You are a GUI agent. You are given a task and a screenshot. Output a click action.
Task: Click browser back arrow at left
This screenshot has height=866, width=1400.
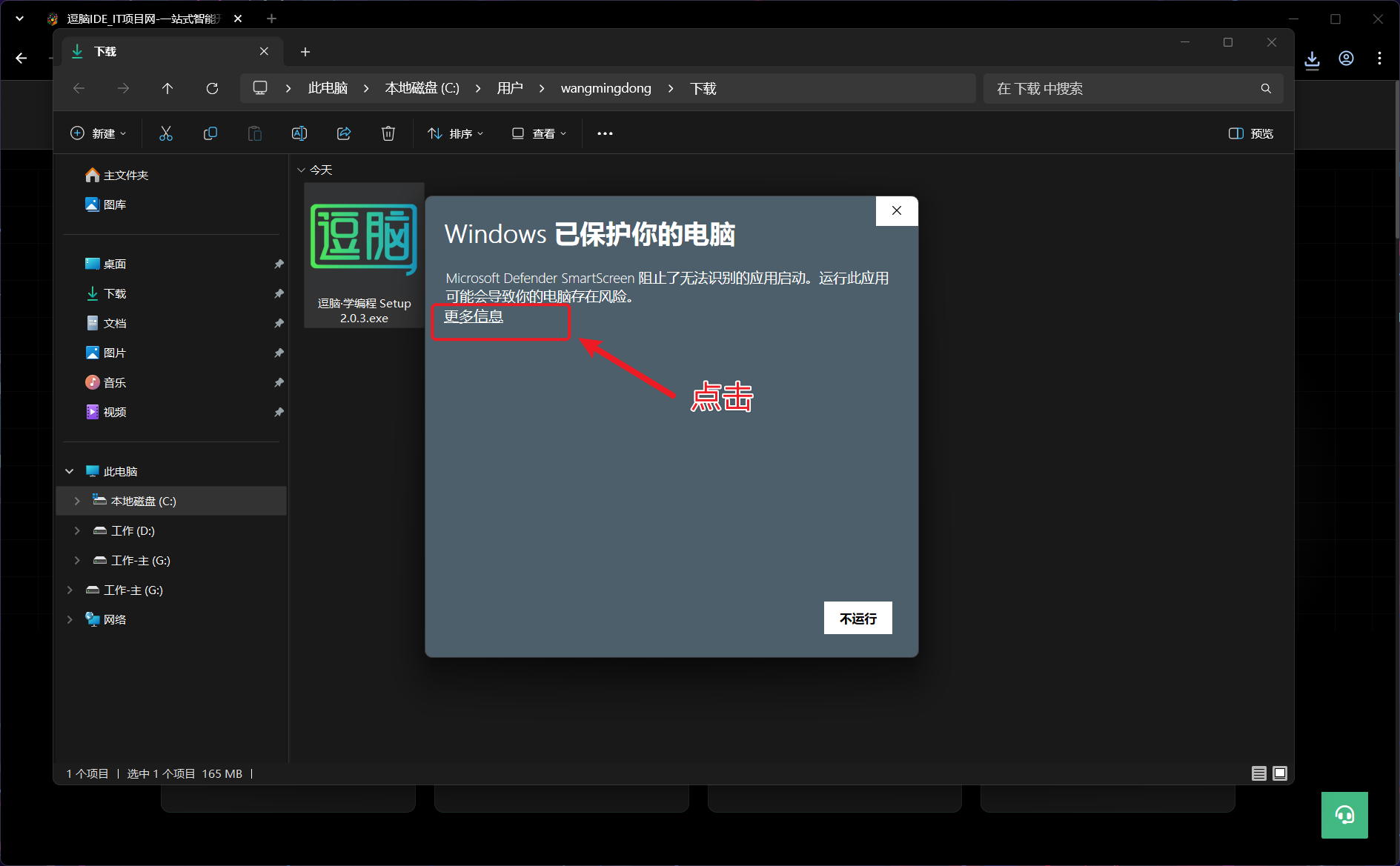click(21, 58)
